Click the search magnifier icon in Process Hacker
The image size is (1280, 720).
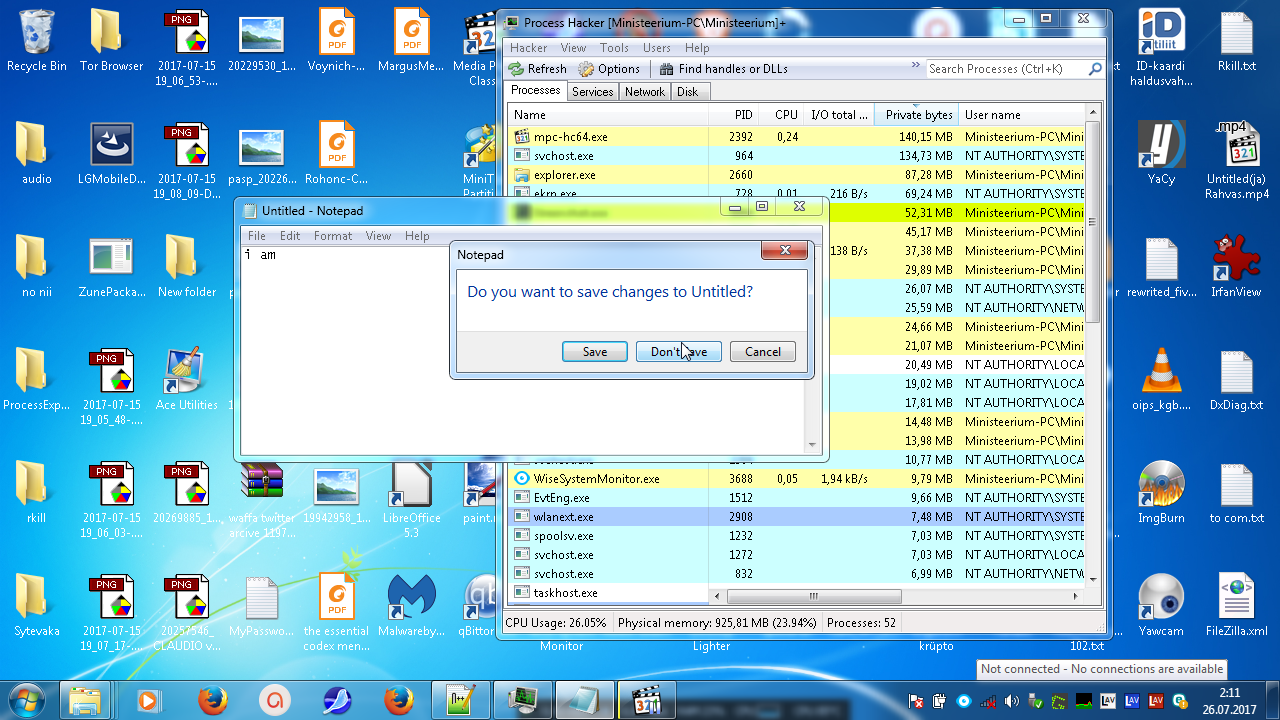[x=1096, y=69]
